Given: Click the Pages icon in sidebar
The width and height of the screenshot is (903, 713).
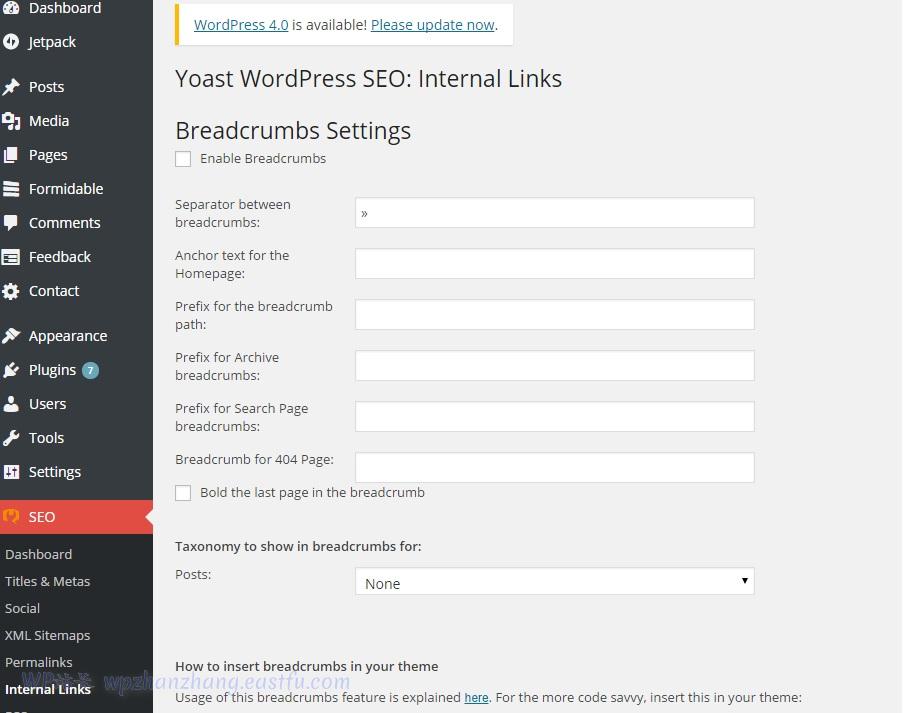Looking at the screenshot, I should point(11,155).
